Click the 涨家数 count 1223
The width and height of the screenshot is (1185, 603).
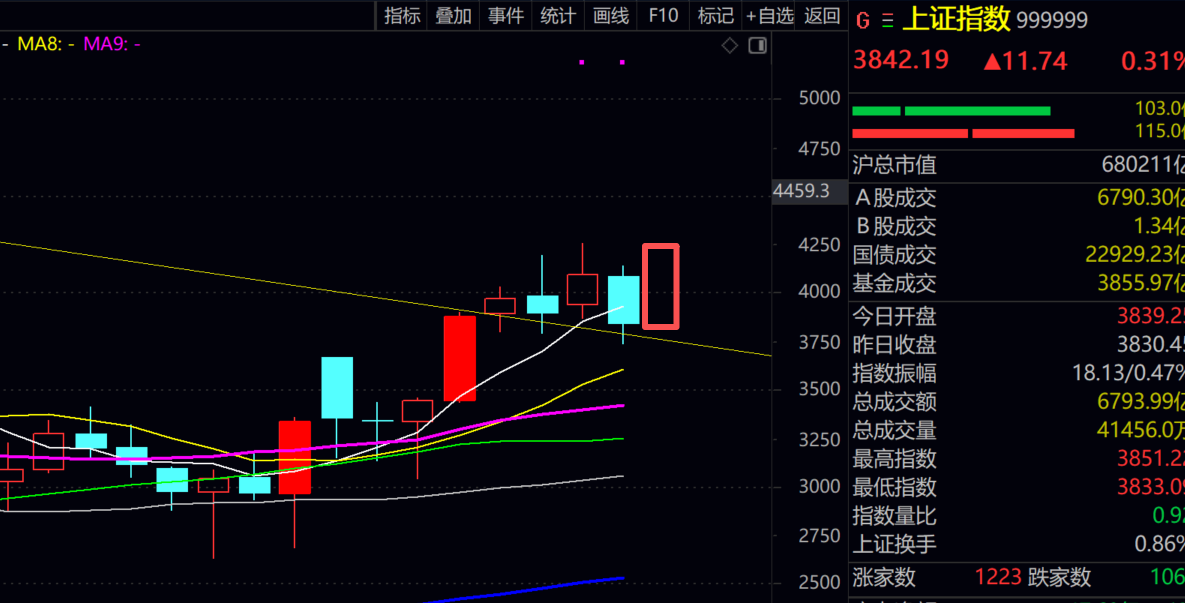click(998, 578)
